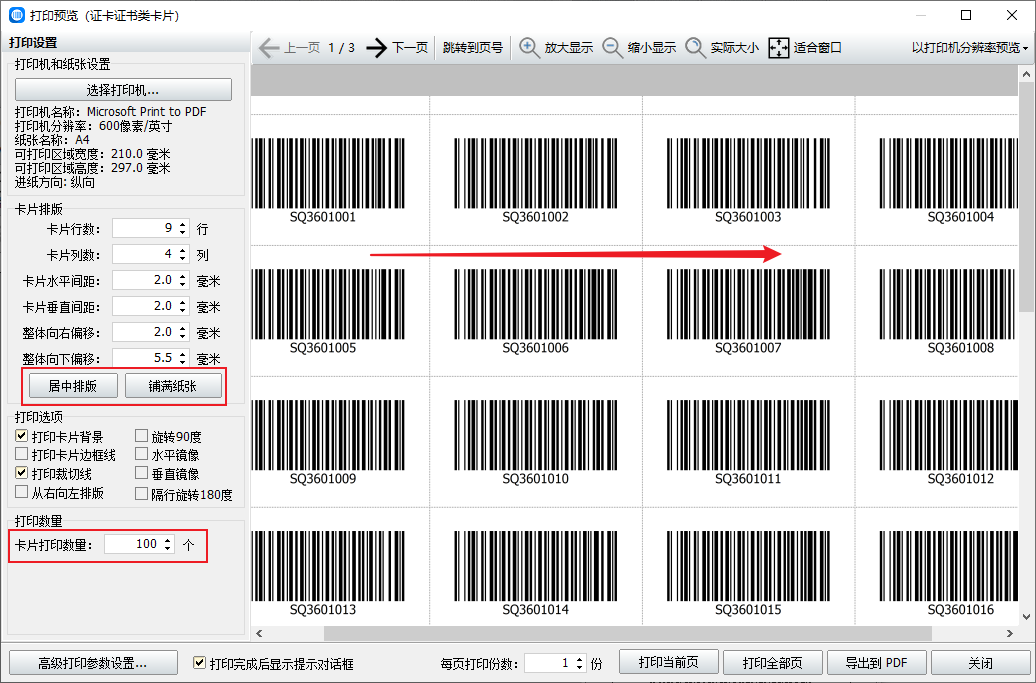Toggle 打印卡片背景 checkbox
Screen dimensions: 1036x683
[22, 436]
